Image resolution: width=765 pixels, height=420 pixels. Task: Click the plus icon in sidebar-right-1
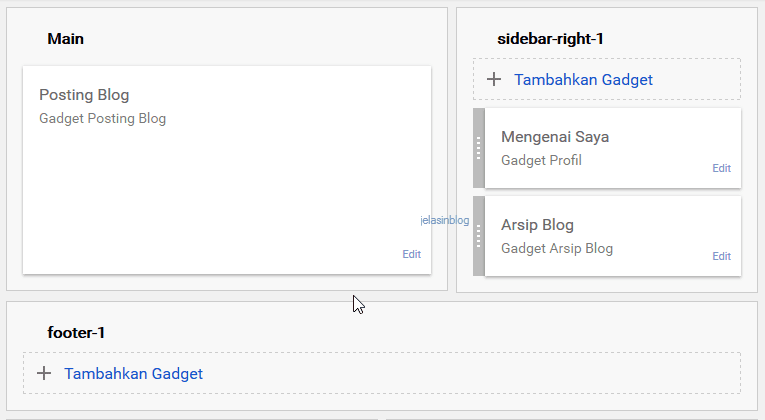click(x=494, y=79)
